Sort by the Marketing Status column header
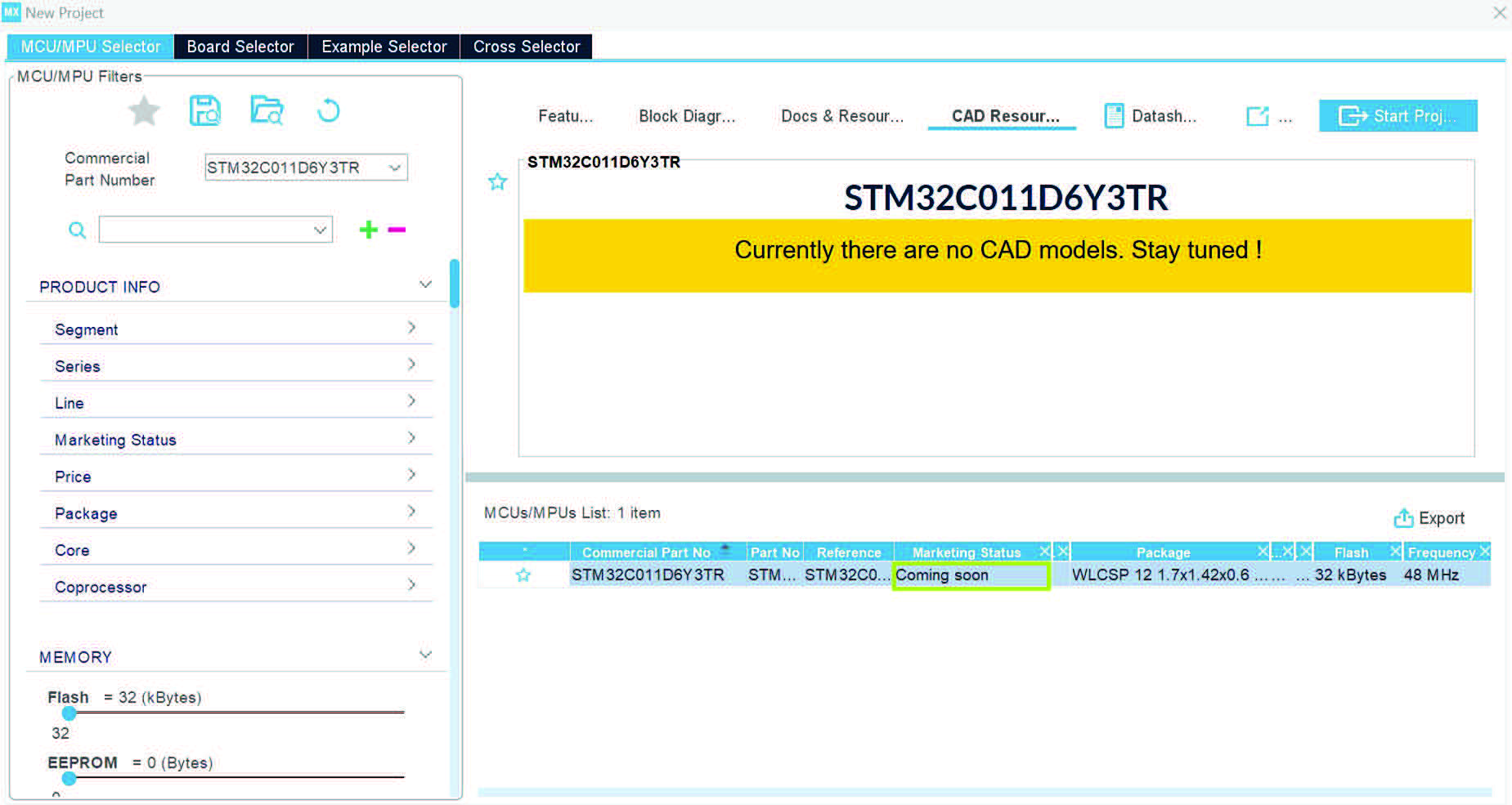 (x=966, y=552)
